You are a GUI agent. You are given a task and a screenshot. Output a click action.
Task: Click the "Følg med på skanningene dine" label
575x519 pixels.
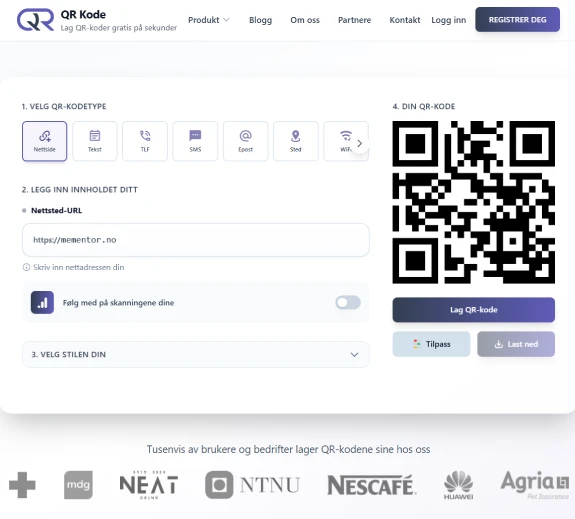[118, 303]
